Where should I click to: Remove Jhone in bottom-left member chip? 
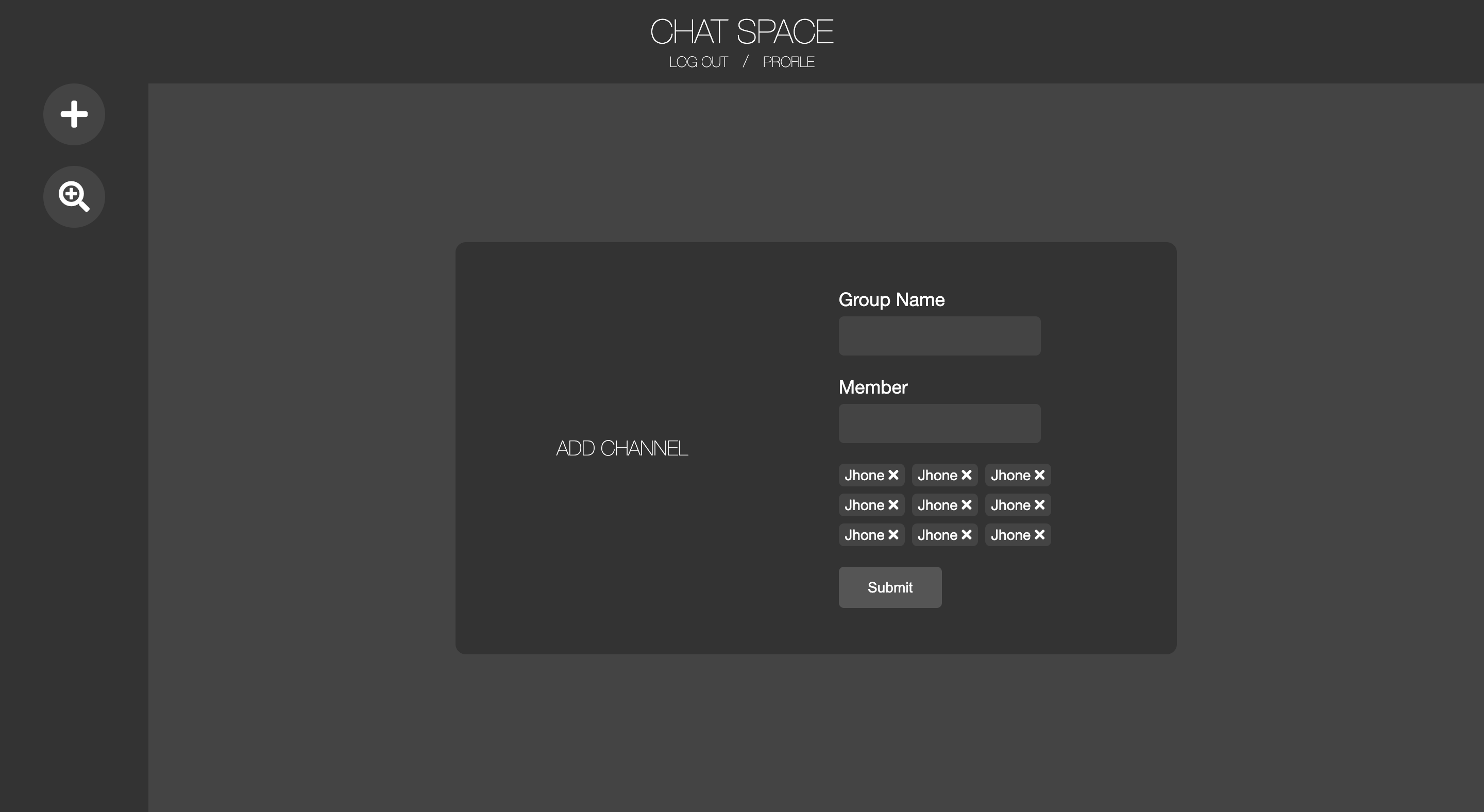[x=893, y=535]
